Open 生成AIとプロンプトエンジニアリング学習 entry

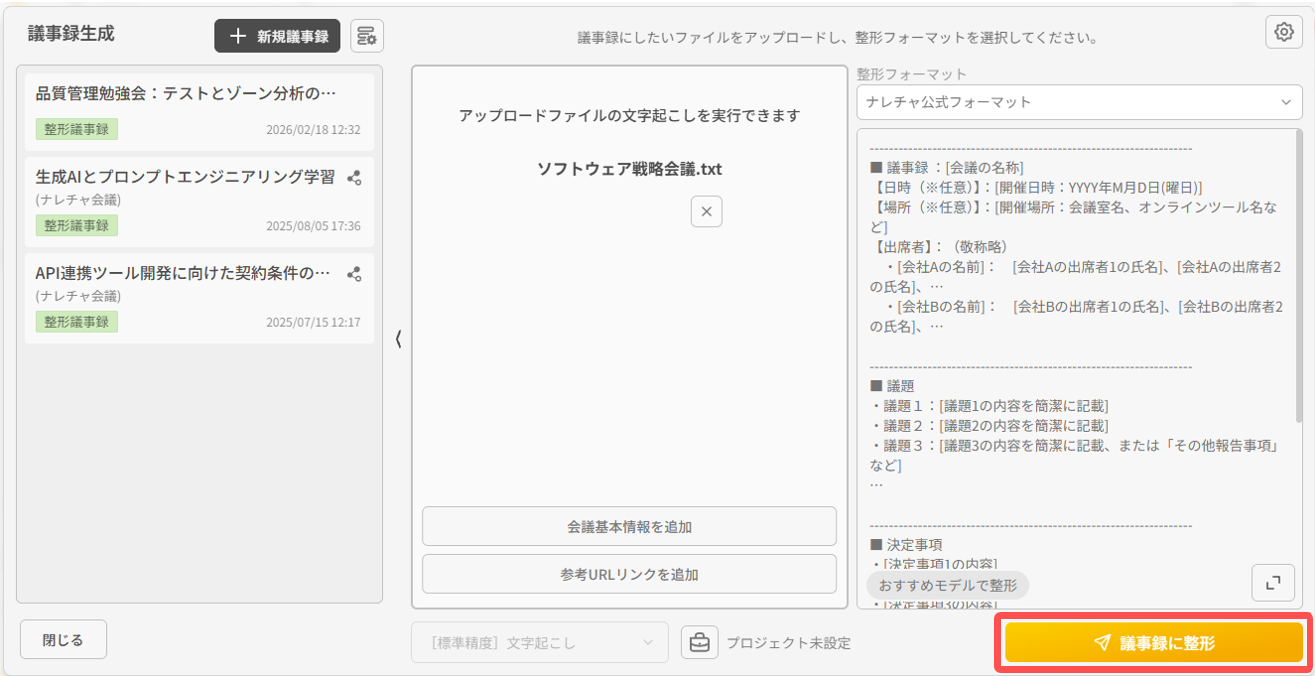pos(199,201)
